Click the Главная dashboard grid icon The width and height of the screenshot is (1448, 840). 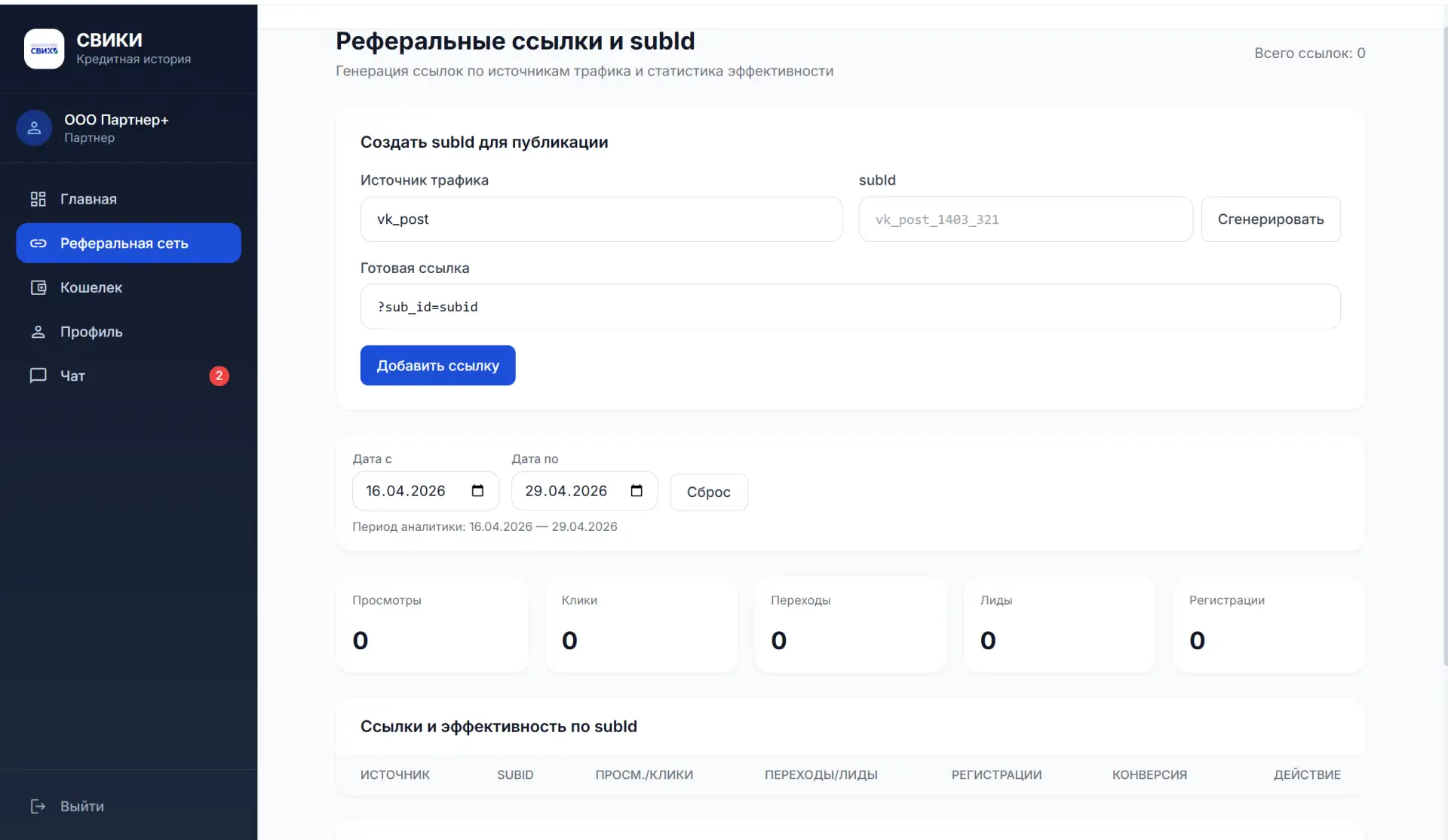[x=38, y=199]
